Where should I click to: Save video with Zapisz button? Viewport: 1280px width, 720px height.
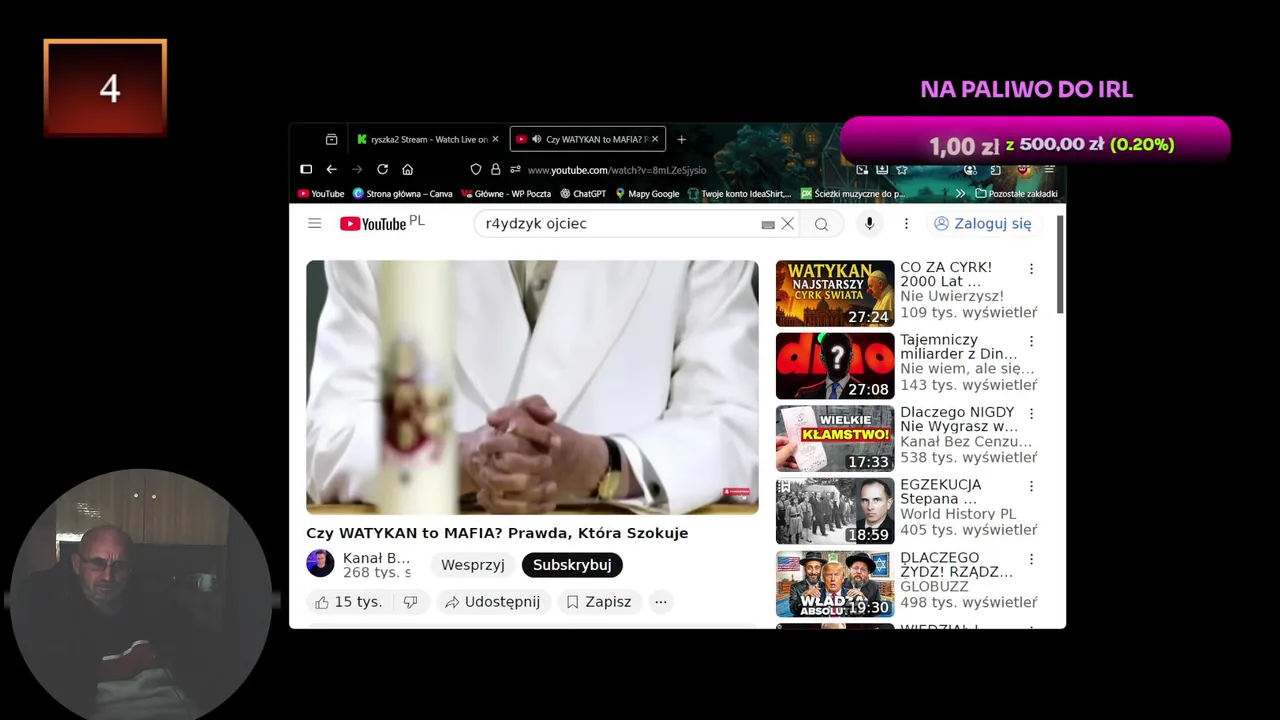coord(599,601)
